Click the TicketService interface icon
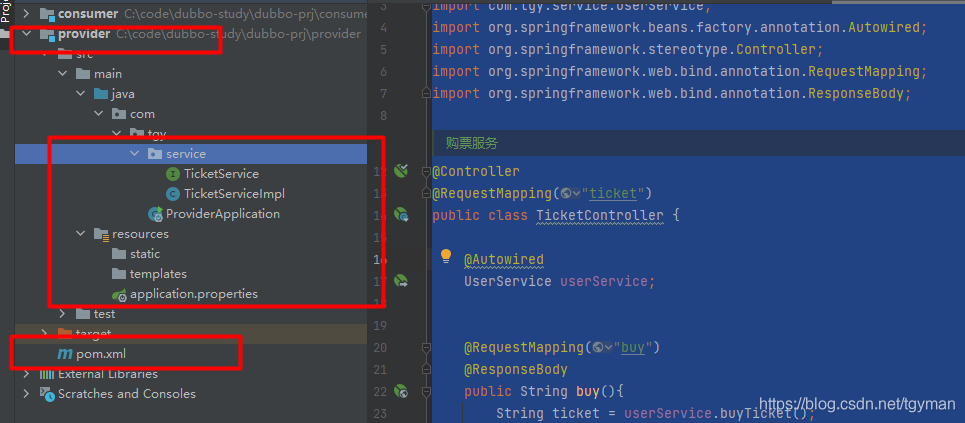 pyautogui.click(x=173, y=174)
